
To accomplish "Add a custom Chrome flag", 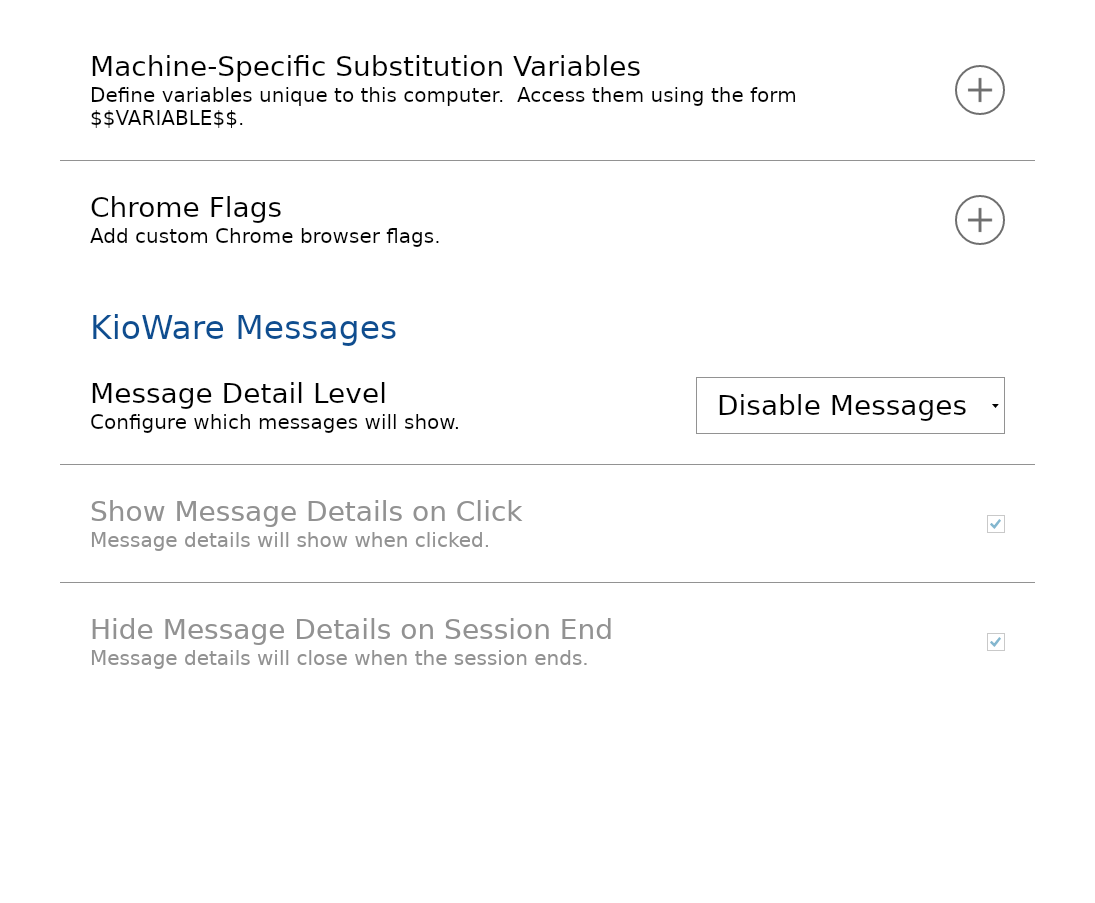I will pyautogui.click(x=979, y=220).
